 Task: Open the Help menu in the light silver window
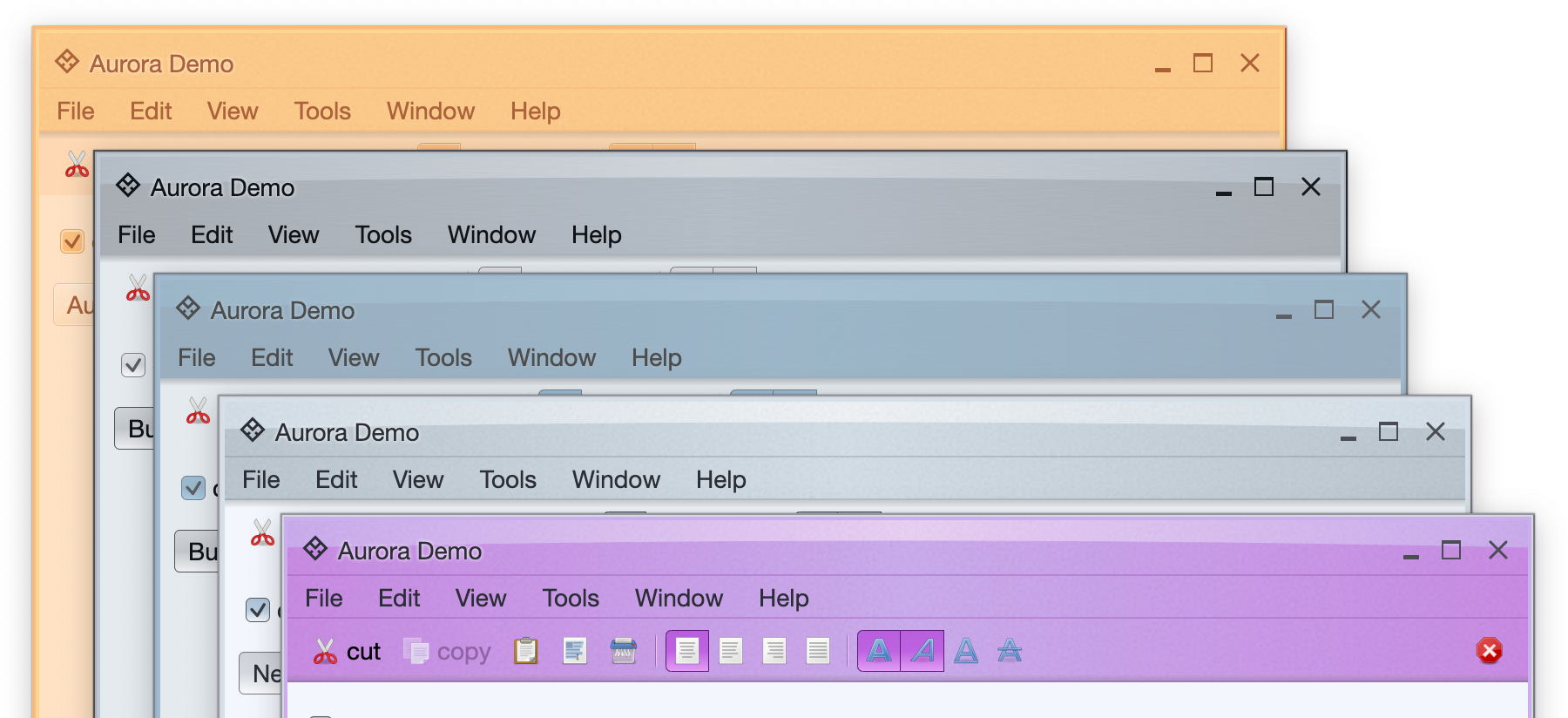721,479
